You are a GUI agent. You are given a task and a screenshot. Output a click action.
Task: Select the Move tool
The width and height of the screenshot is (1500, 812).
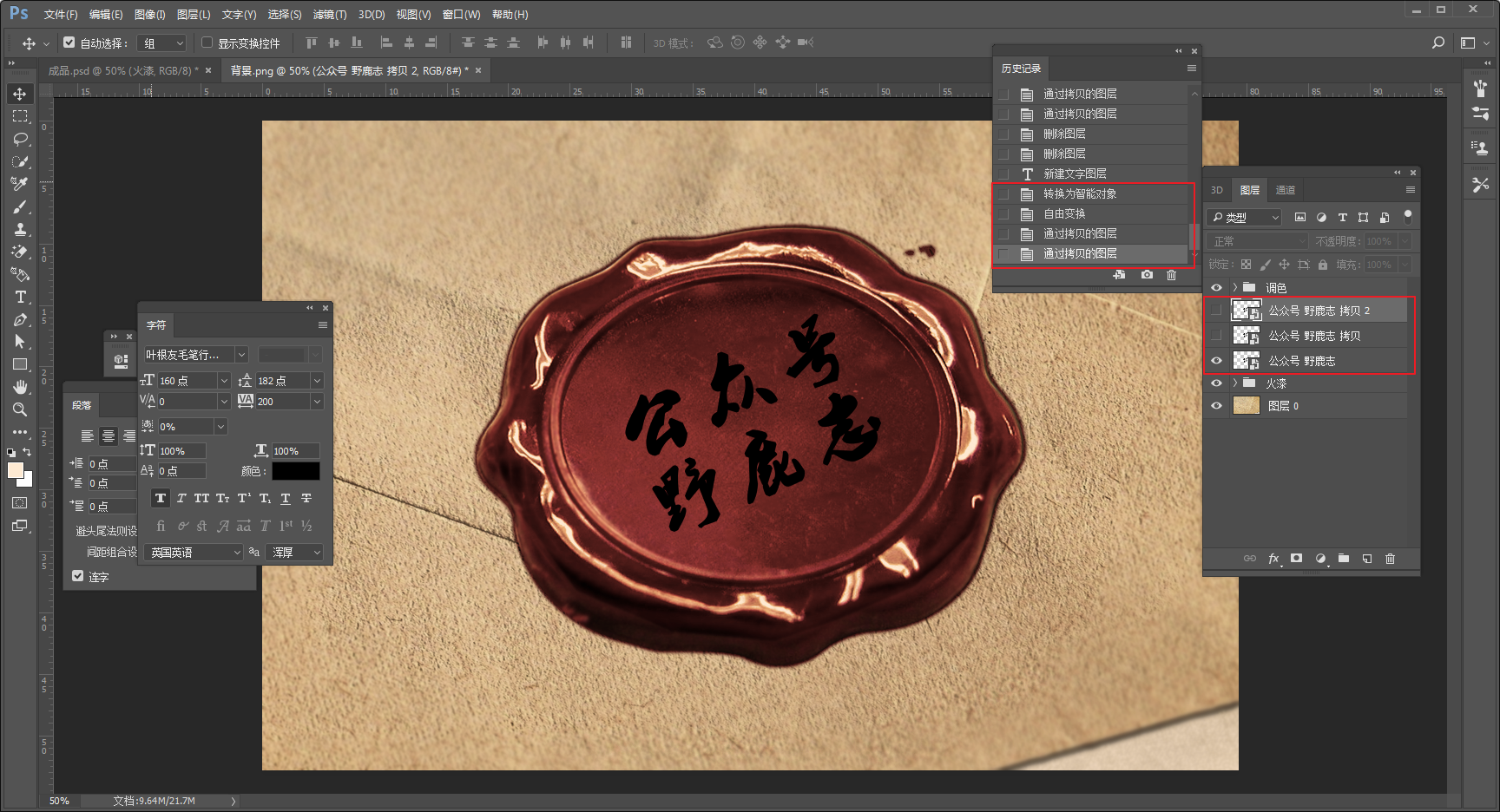coord(20,94)
